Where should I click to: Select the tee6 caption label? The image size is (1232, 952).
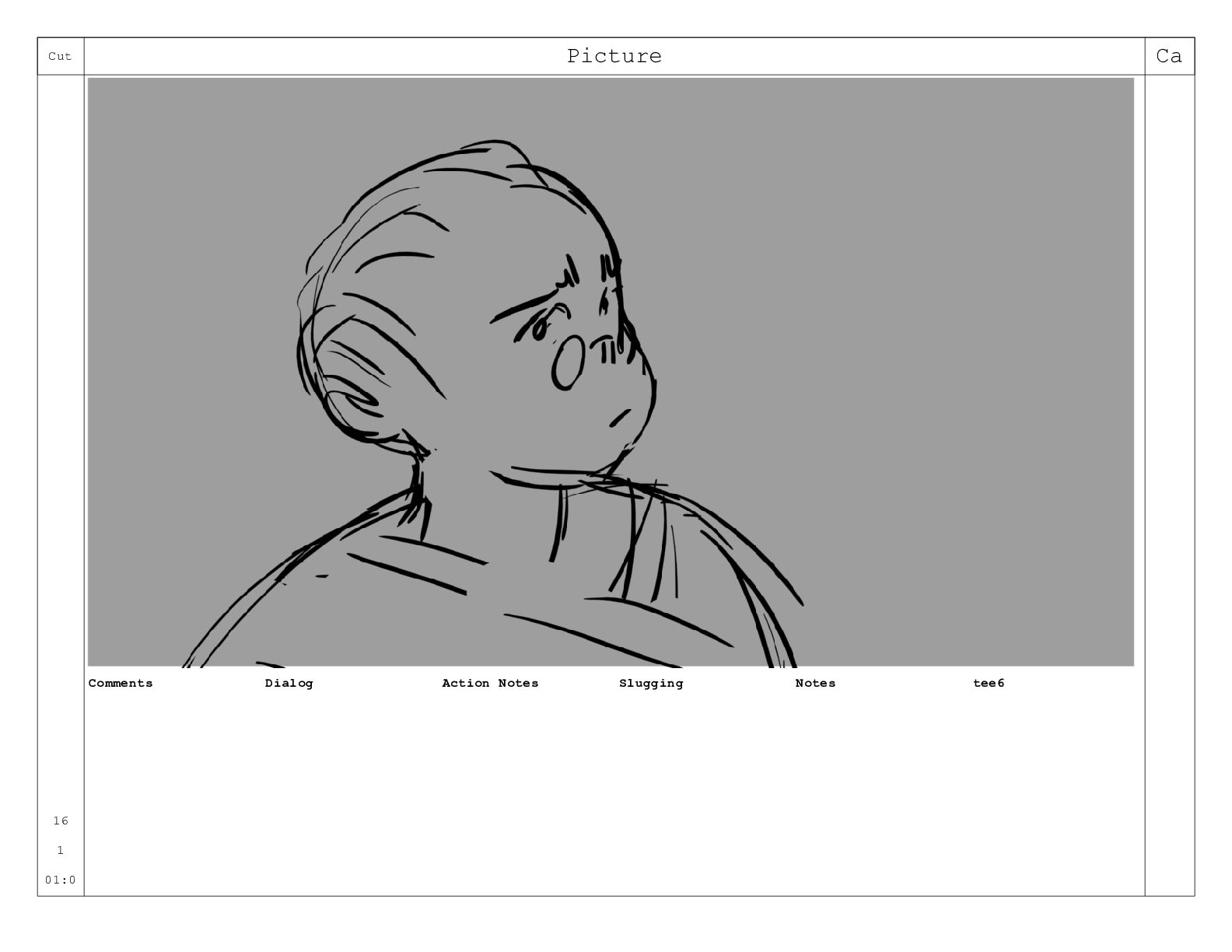[989, 683]
